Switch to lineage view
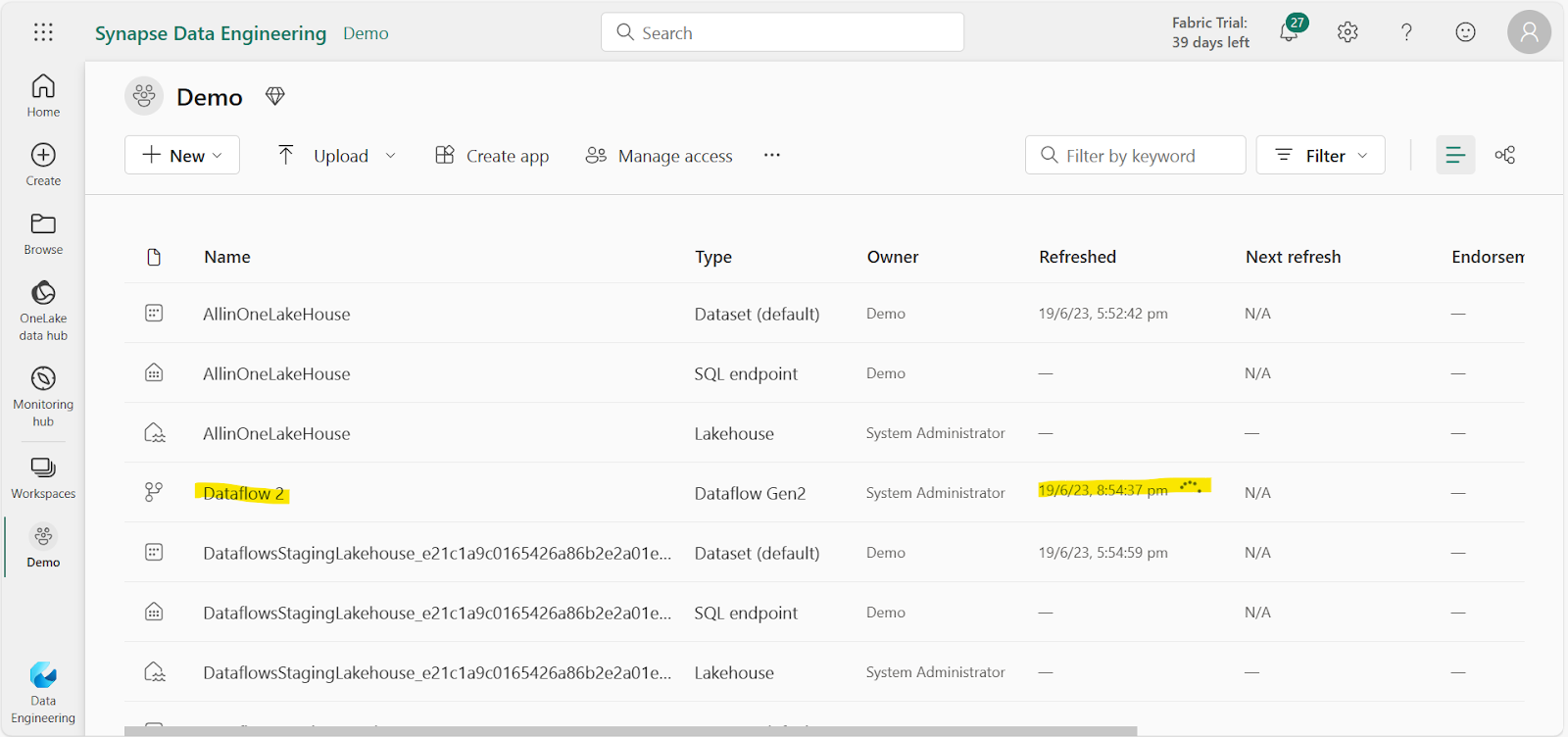Viewport: 1568px width, 737px height. 1505,155
